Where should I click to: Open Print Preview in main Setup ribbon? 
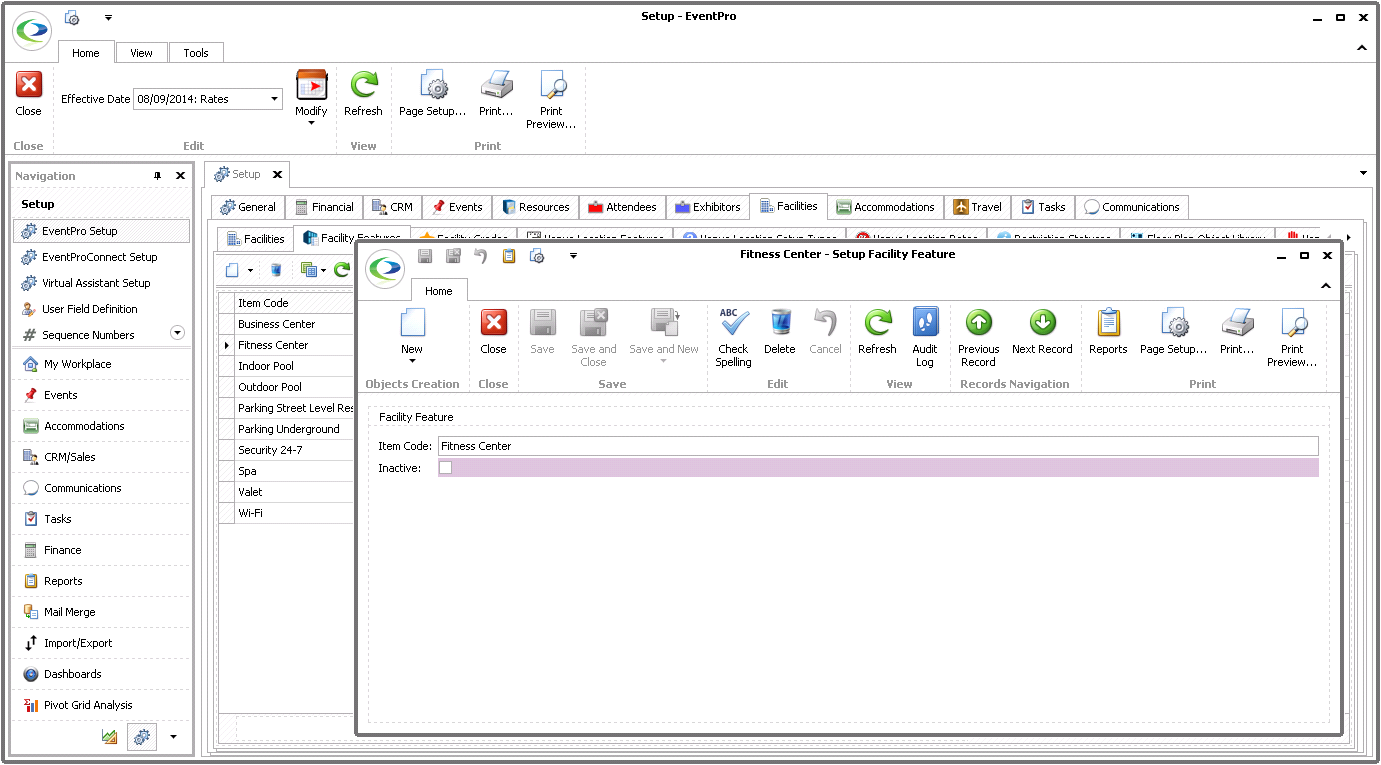[x=551, y=98]
